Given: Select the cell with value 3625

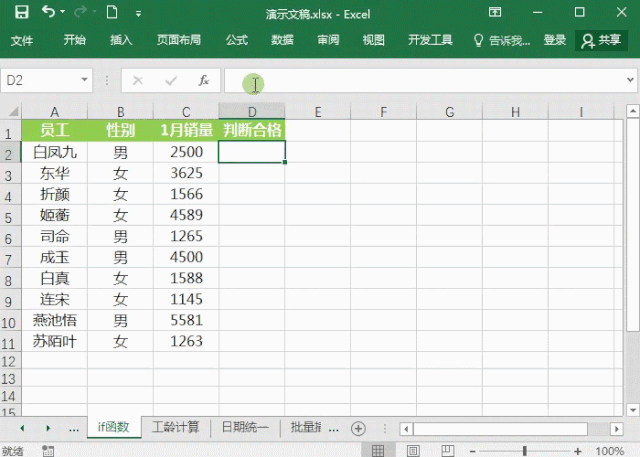Looking at the screenshot, I should point(186,173).
